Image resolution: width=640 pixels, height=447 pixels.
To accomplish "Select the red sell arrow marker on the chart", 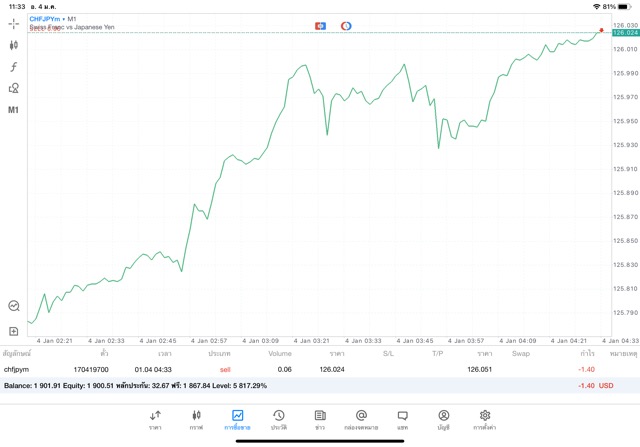I will [x=601, y=30].
